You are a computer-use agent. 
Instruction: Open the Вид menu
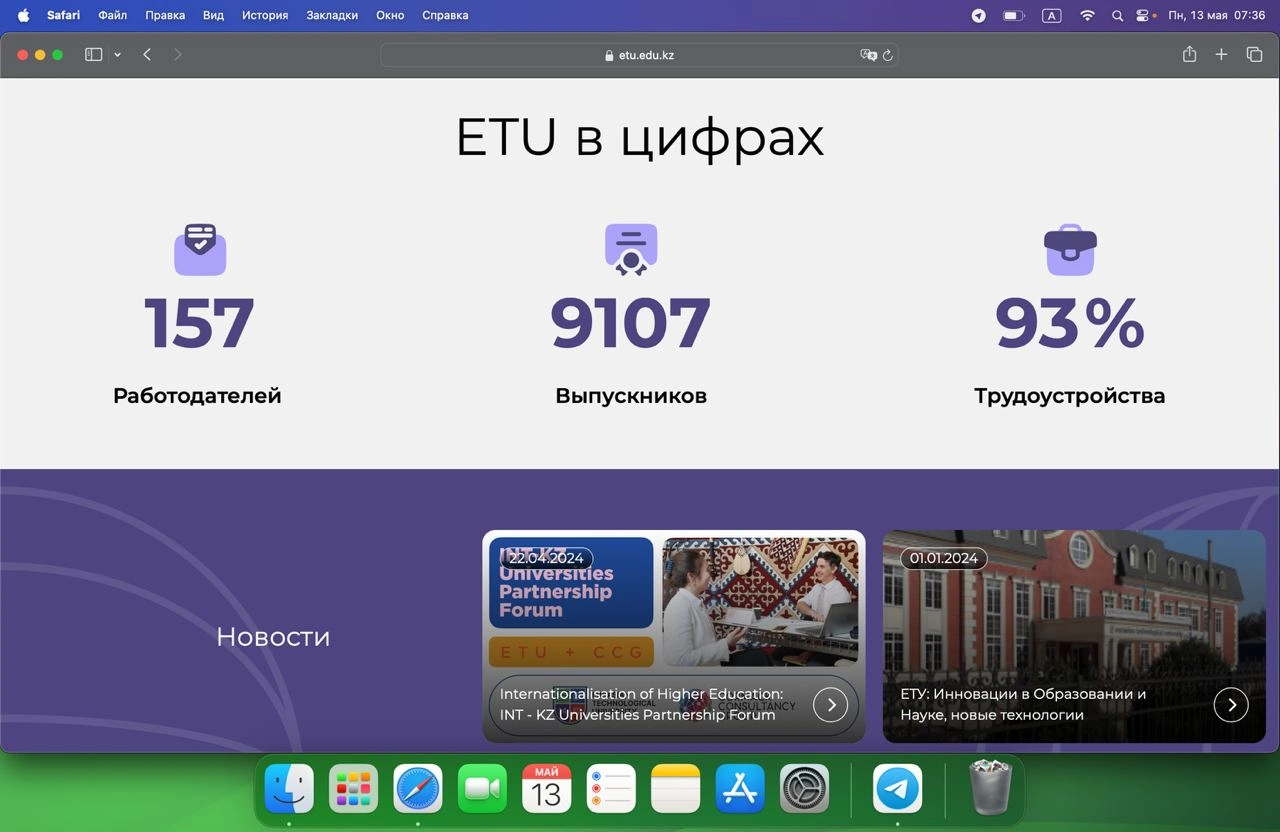click(213, 15)
